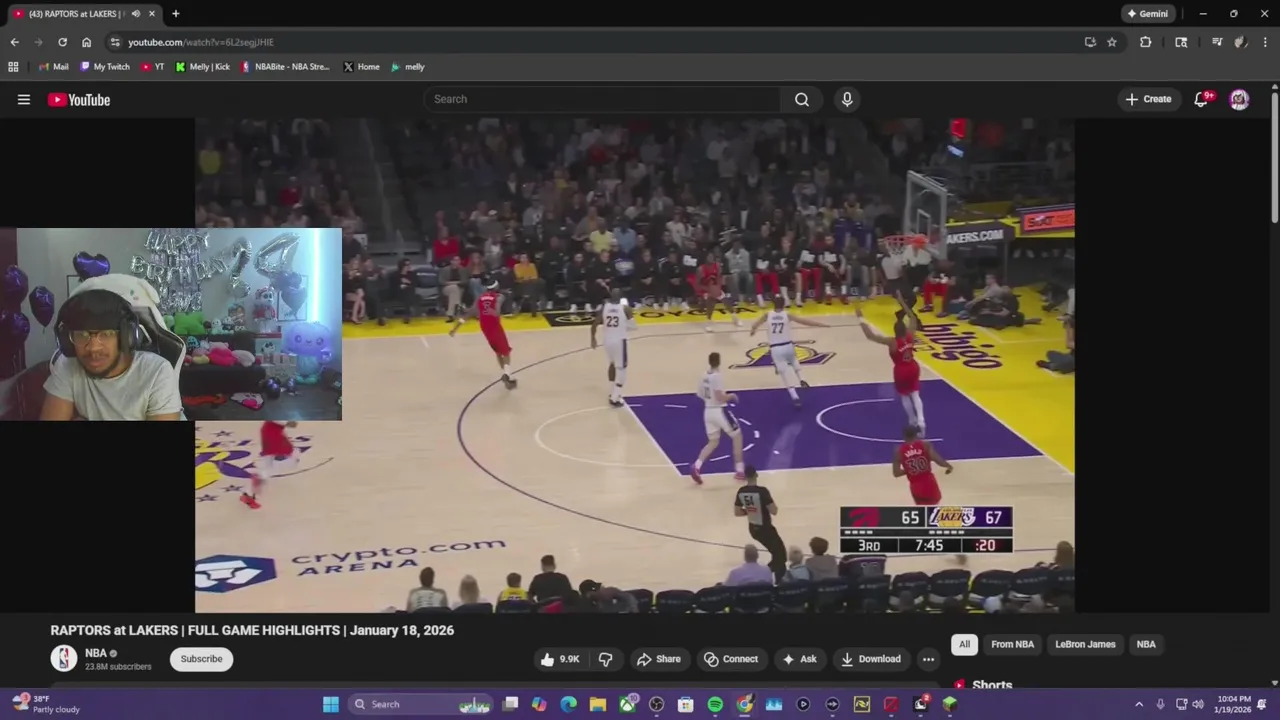Screen dimensions: 1280x720
Task: Reload the current page
Action: [x=62, y=42]
